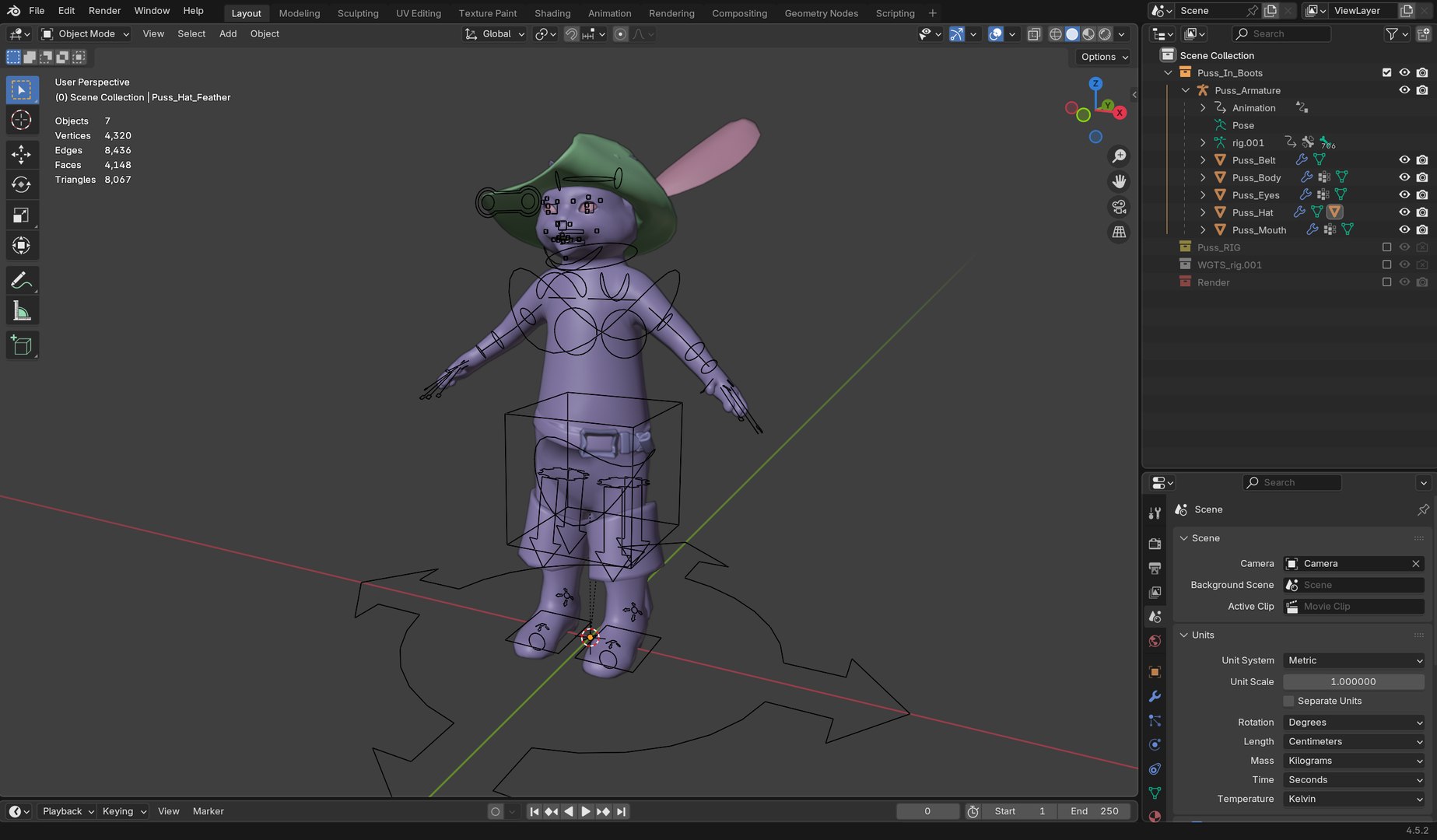The image size is (1437, 840).
Task: Open the Render menu
Action: 104,11
